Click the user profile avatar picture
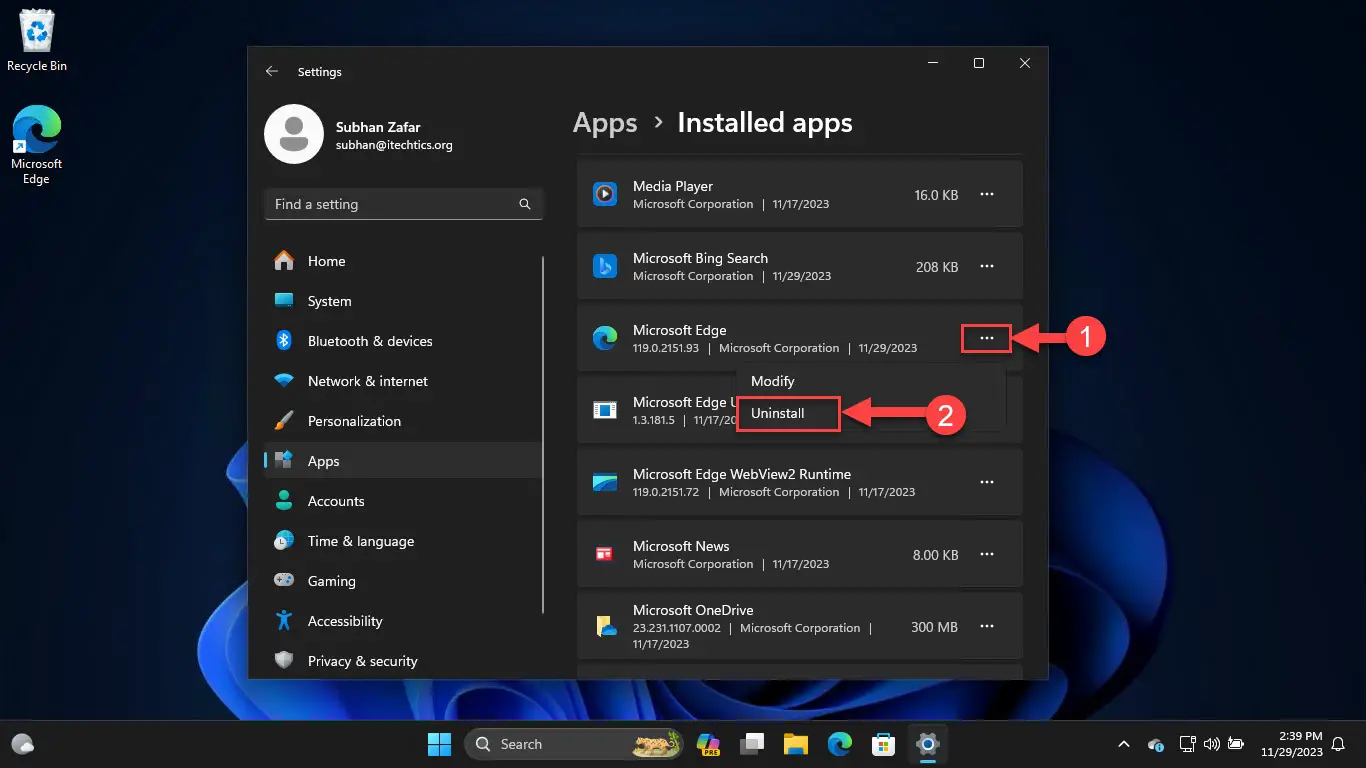 pos(294,134)
